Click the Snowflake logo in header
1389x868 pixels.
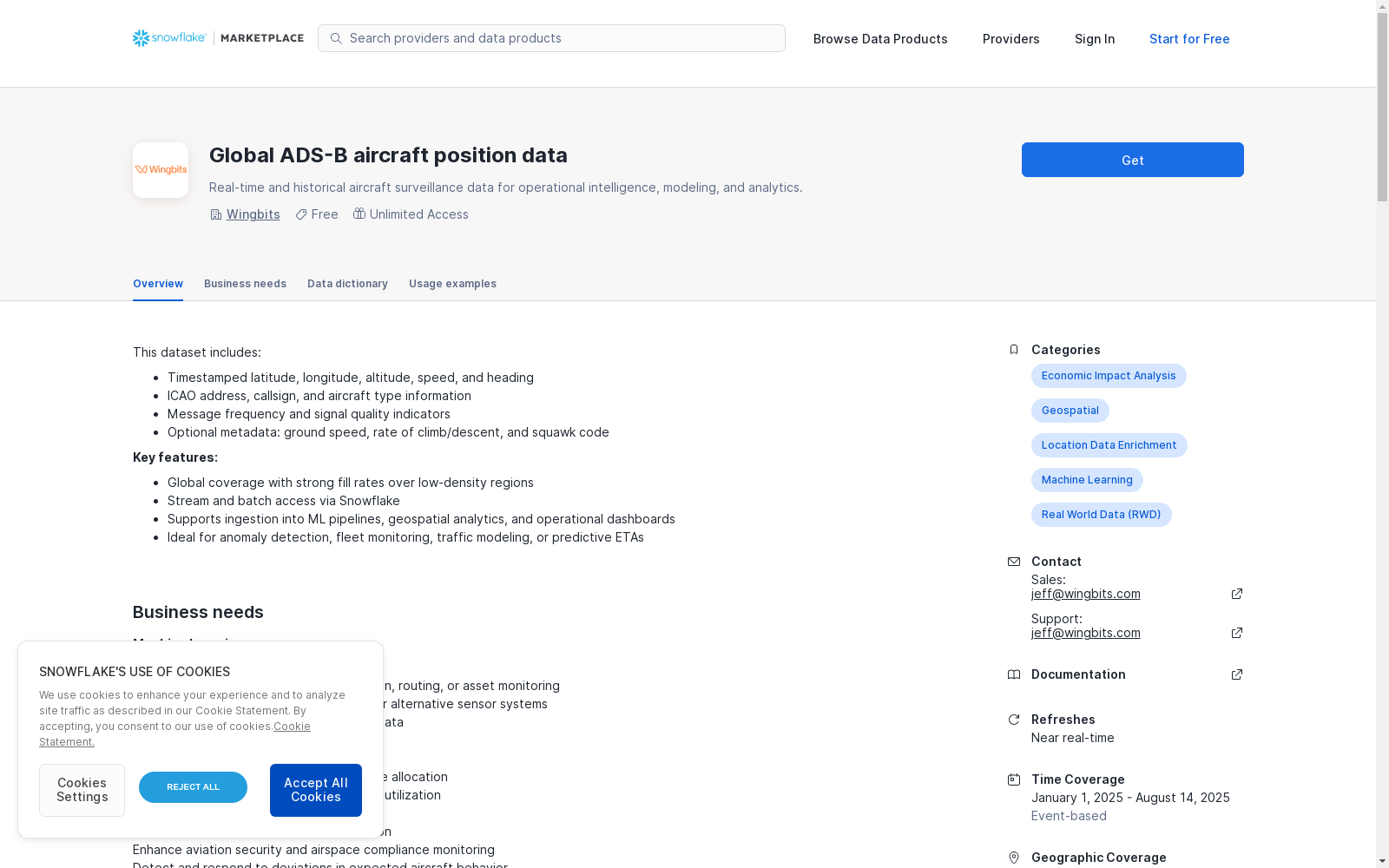pyautogui.click(x=169, y=38)
